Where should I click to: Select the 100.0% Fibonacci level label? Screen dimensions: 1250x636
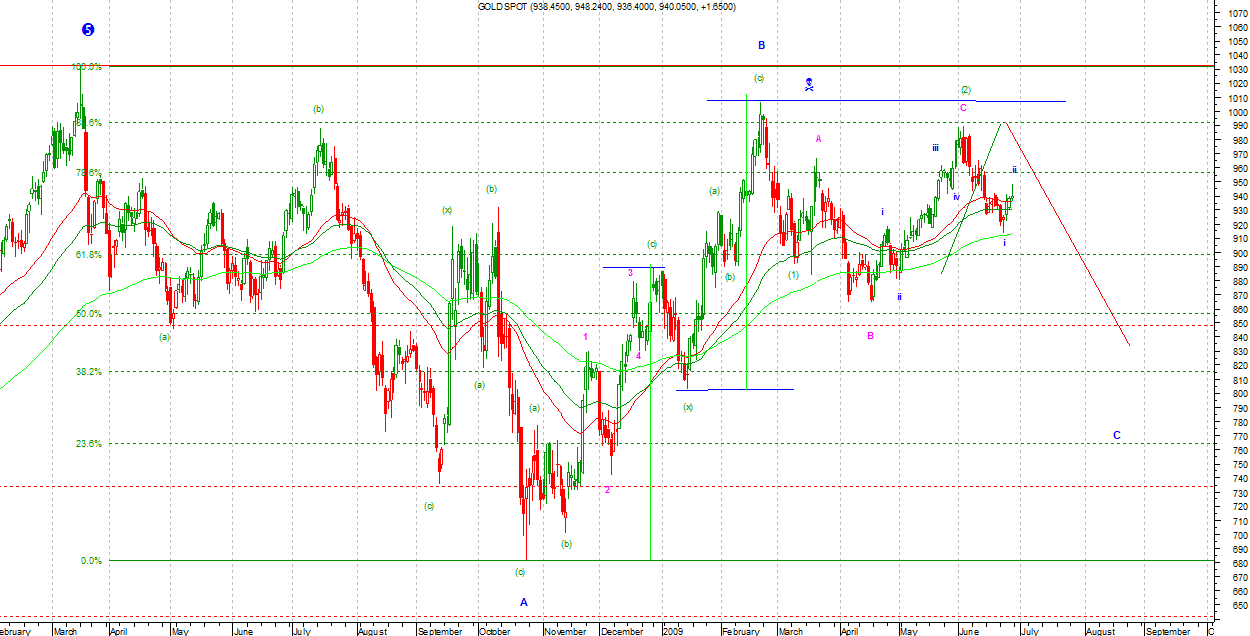[x=87, y=67]
